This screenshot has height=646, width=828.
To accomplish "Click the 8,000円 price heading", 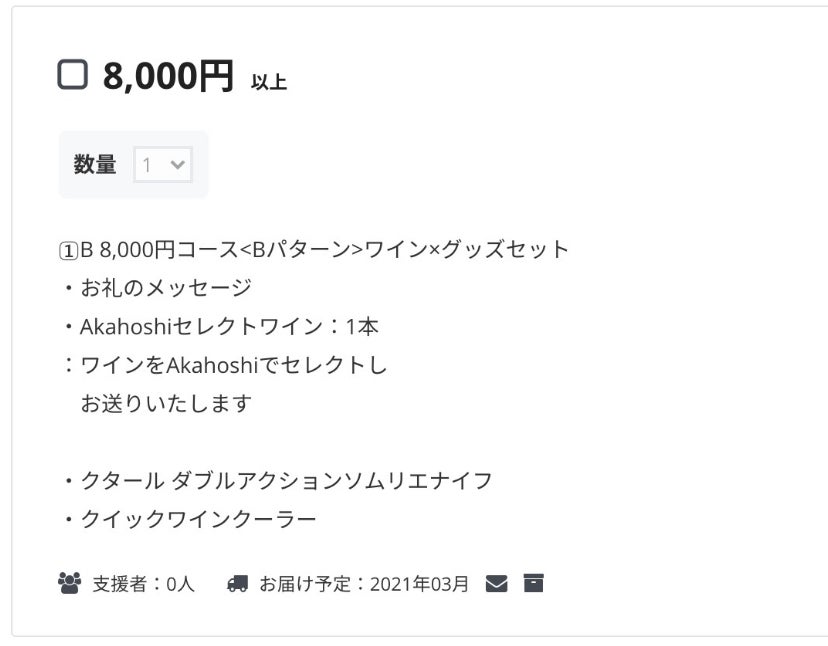I will (x=168, y=76).
